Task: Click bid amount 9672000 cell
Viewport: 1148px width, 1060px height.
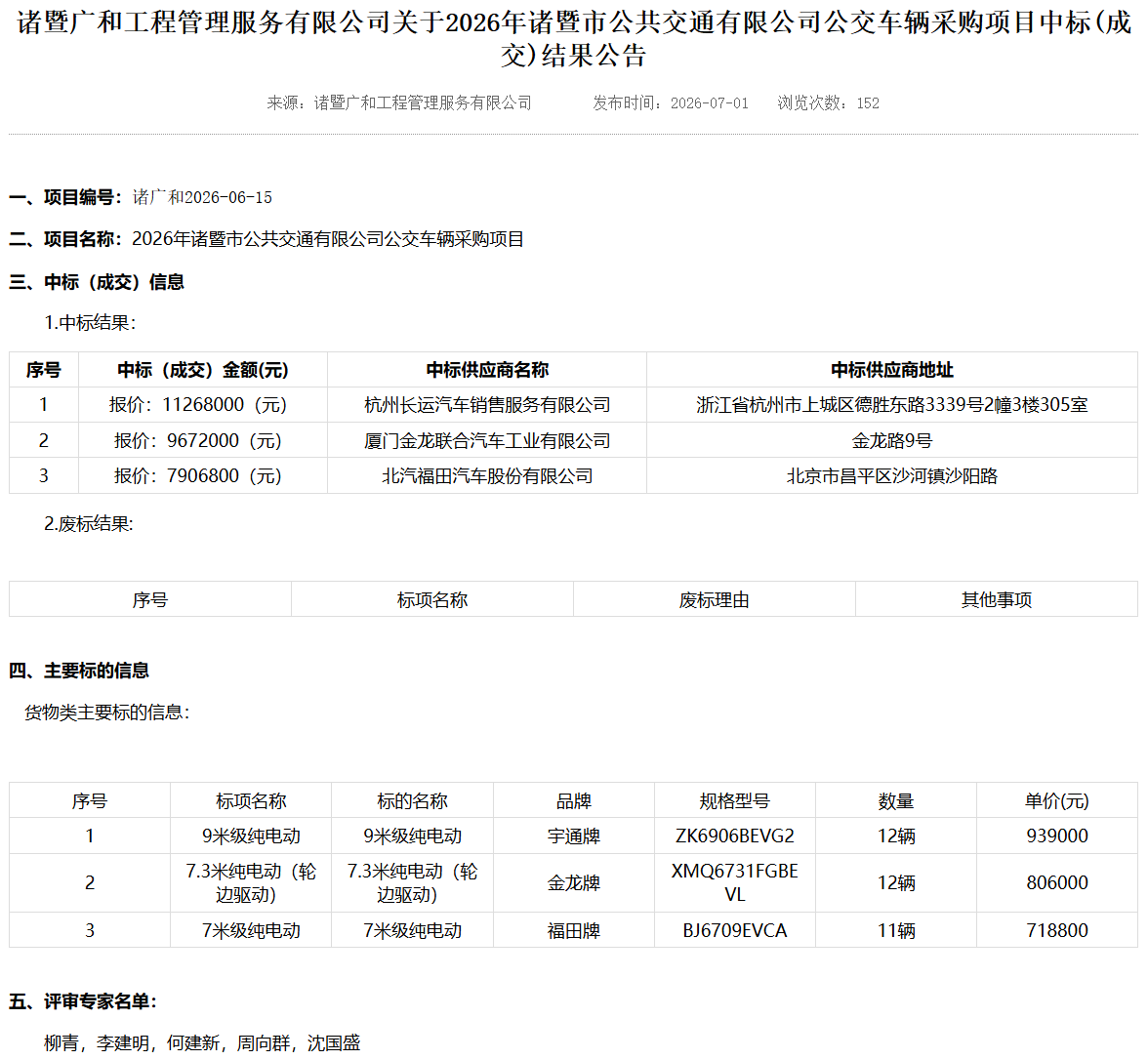Action: pos(203,441)
